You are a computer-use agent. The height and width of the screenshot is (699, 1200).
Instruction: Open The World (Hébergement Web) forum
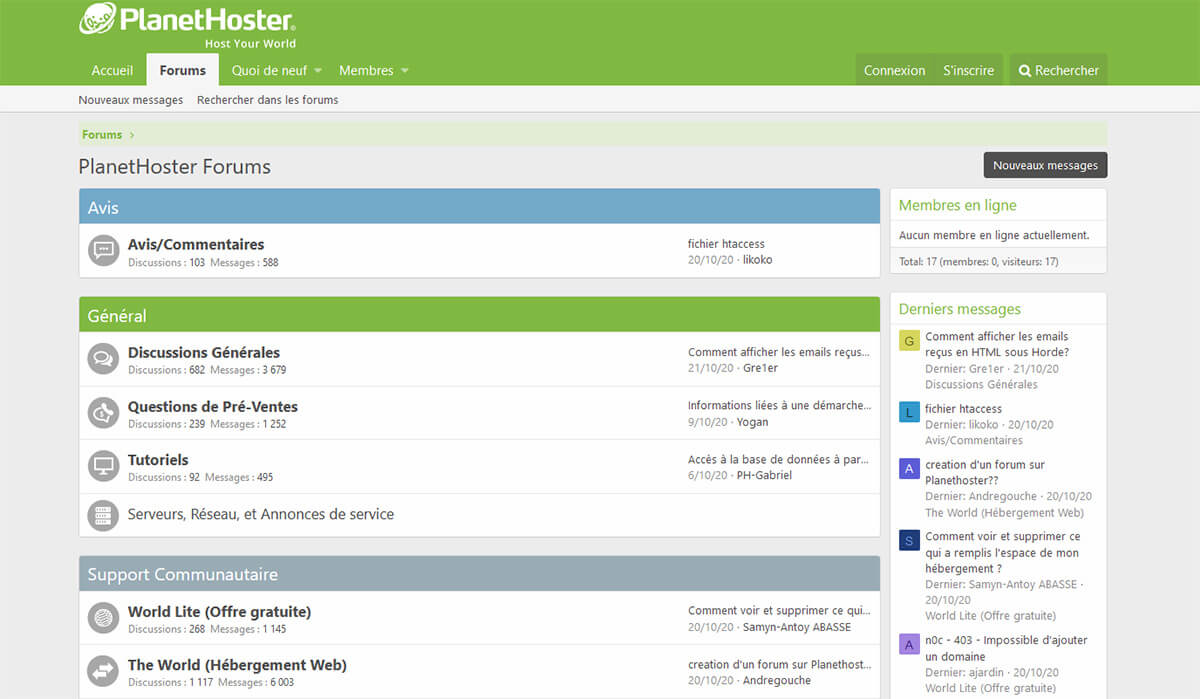237,664
